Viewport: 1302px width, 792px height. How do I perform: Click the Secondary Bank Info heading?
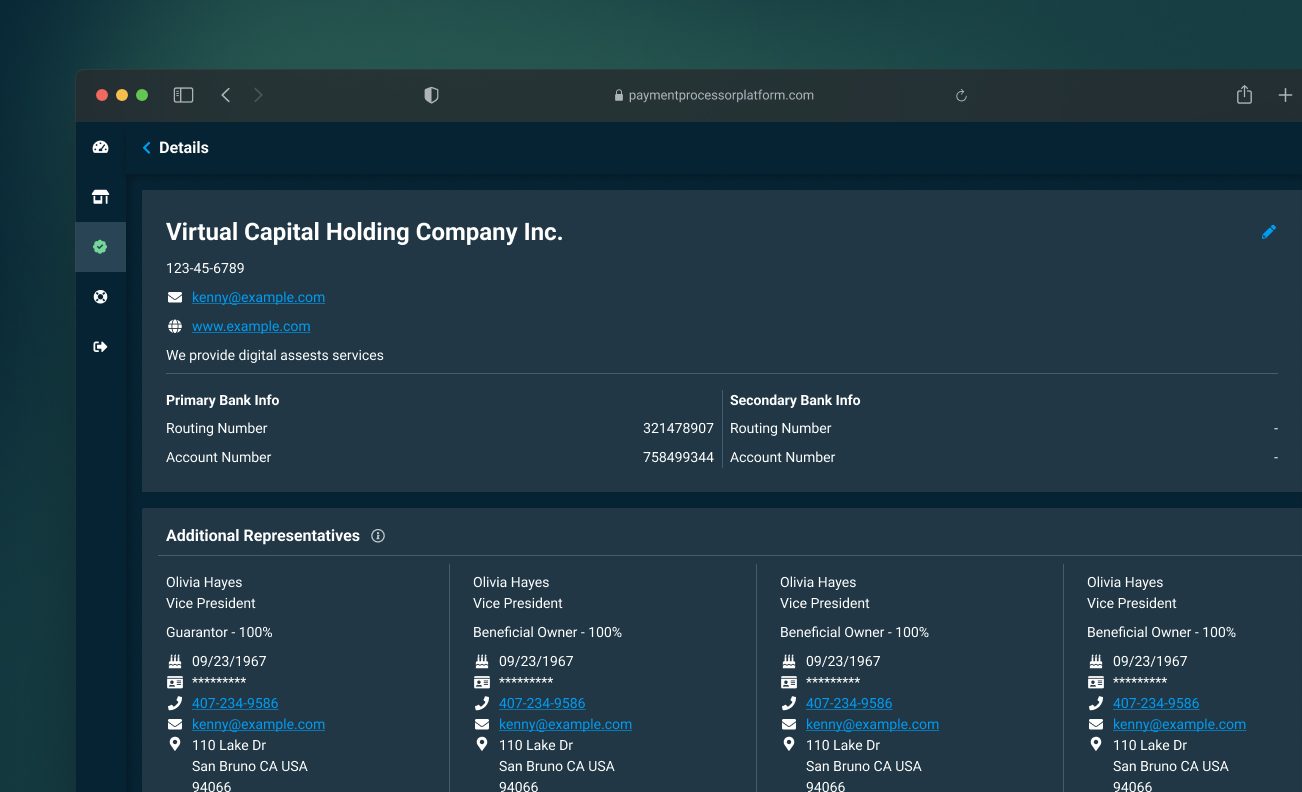[795, 400]
